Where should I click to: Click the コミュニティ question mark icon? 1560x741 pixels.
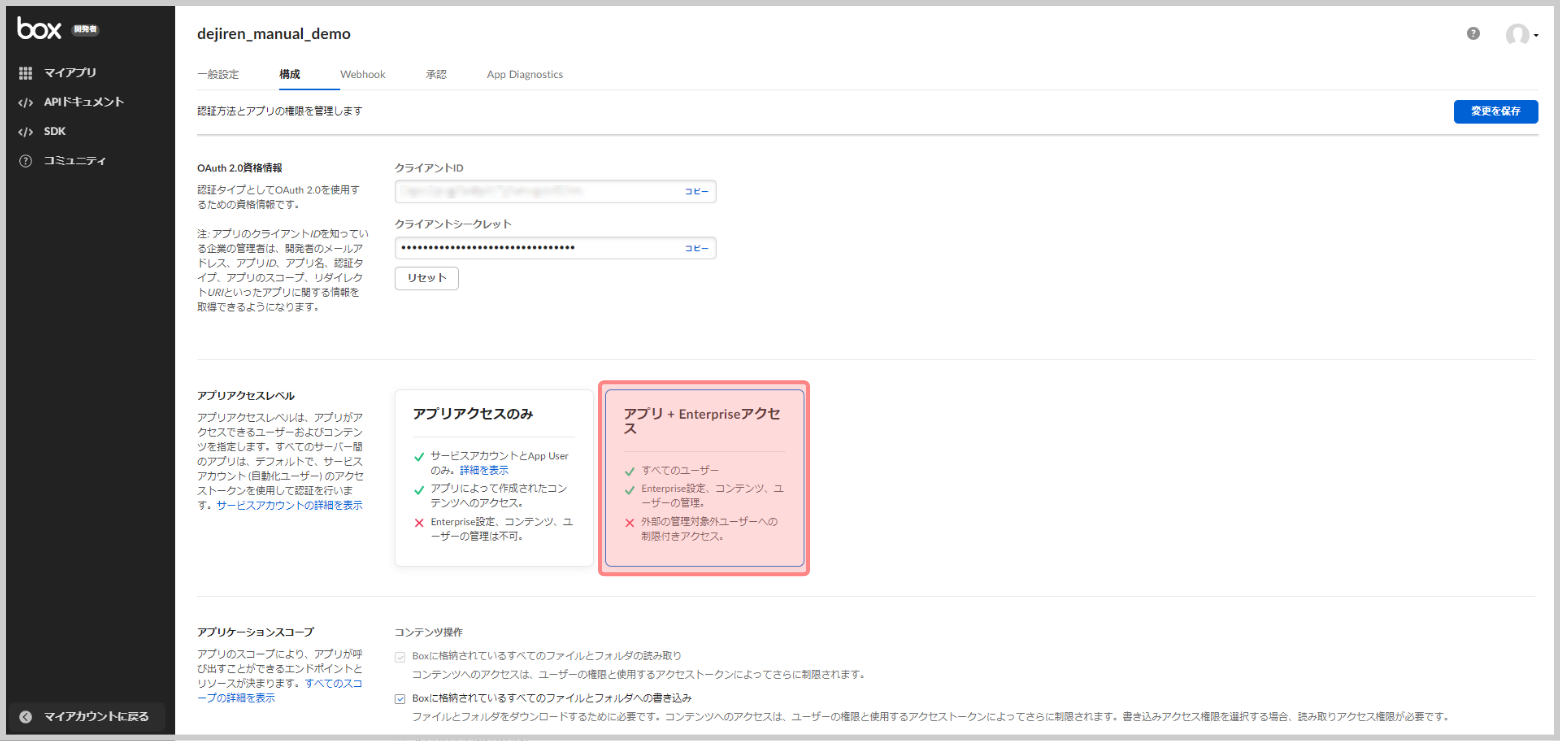26,161
